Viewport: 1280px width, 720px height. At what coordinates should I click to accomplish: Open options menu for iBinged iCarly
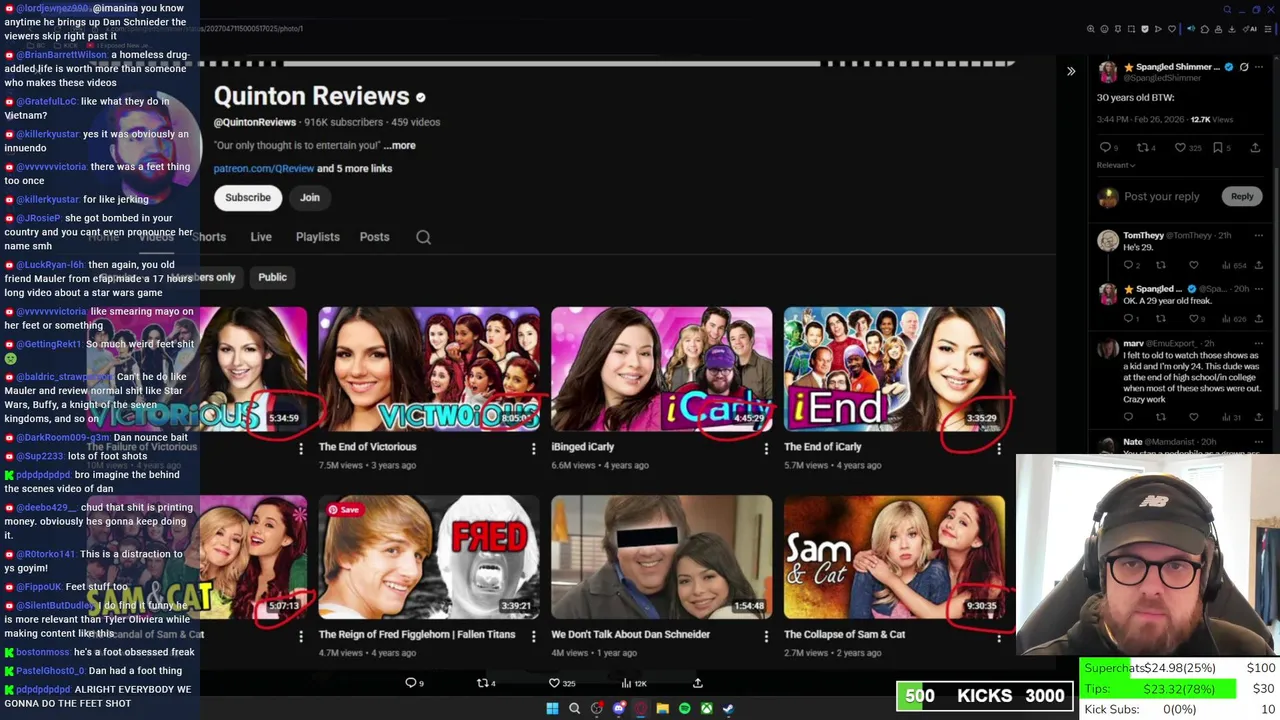(x=766, y=449)
